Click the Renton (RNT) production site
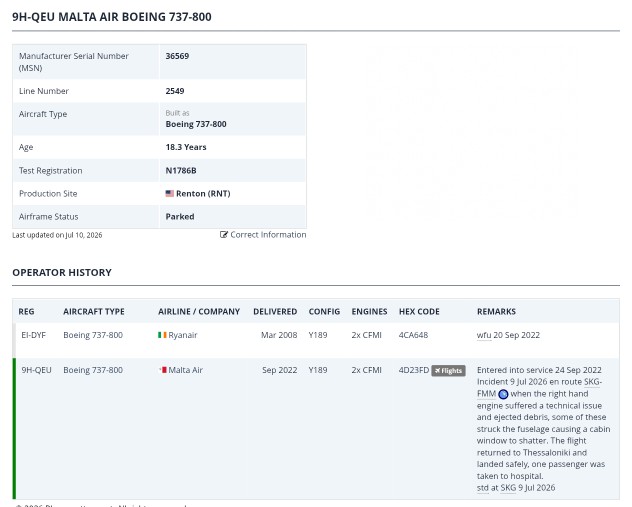 click(203, 193)
